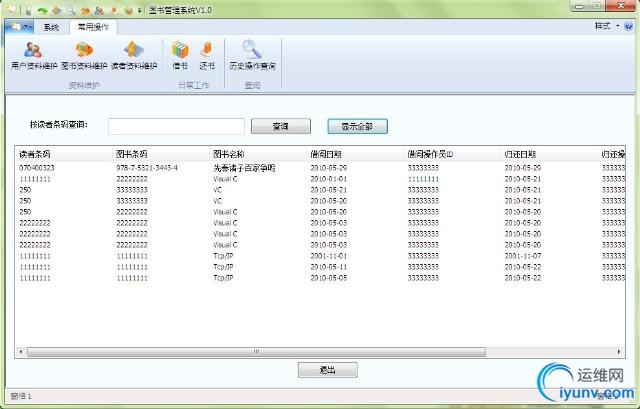The image size is (640, 409).
Task: Select operator ID cell 11111111 in Visual C row
Action: 423,179
